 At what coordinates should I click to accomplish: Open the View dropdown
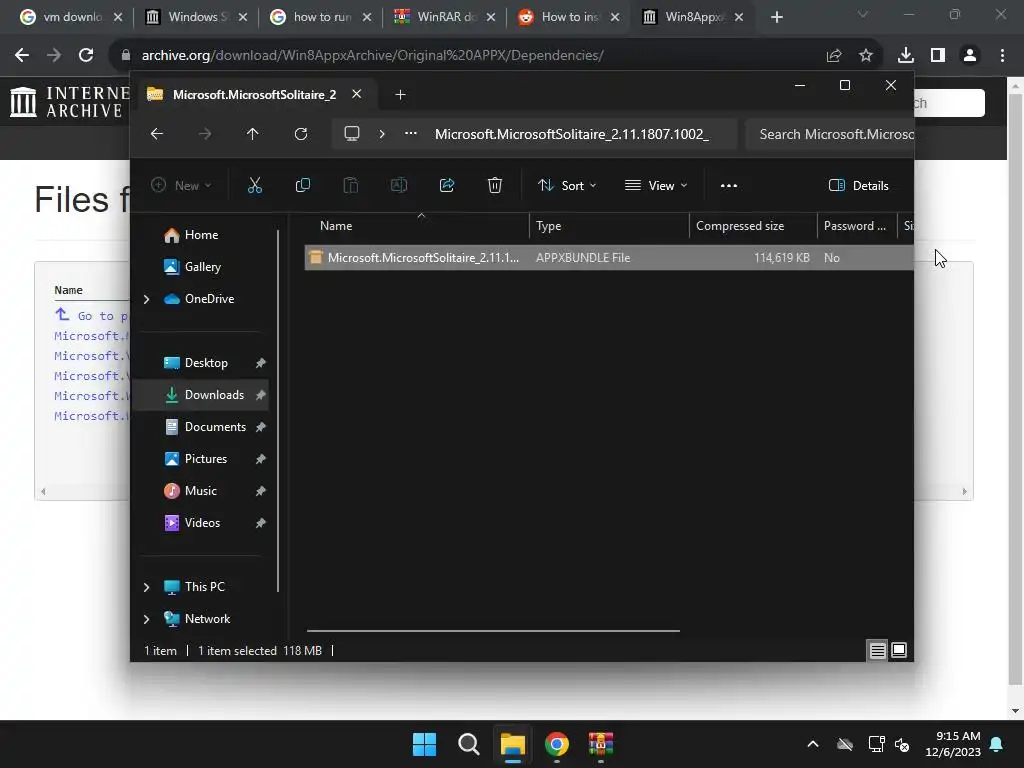click(x=656, y=185)
